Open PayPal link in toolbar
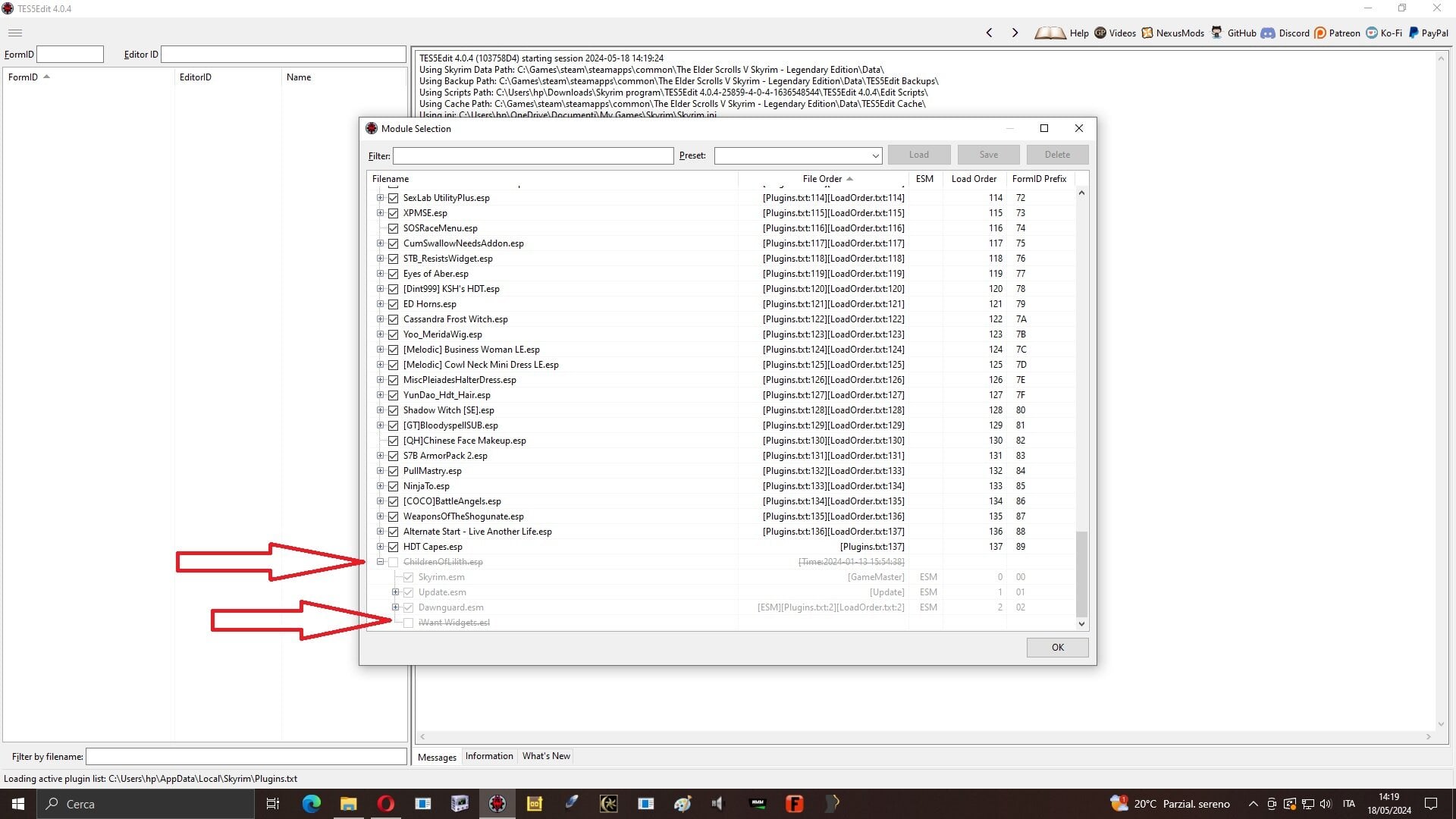This screenshot has height=819, width=1456. 1428,33
